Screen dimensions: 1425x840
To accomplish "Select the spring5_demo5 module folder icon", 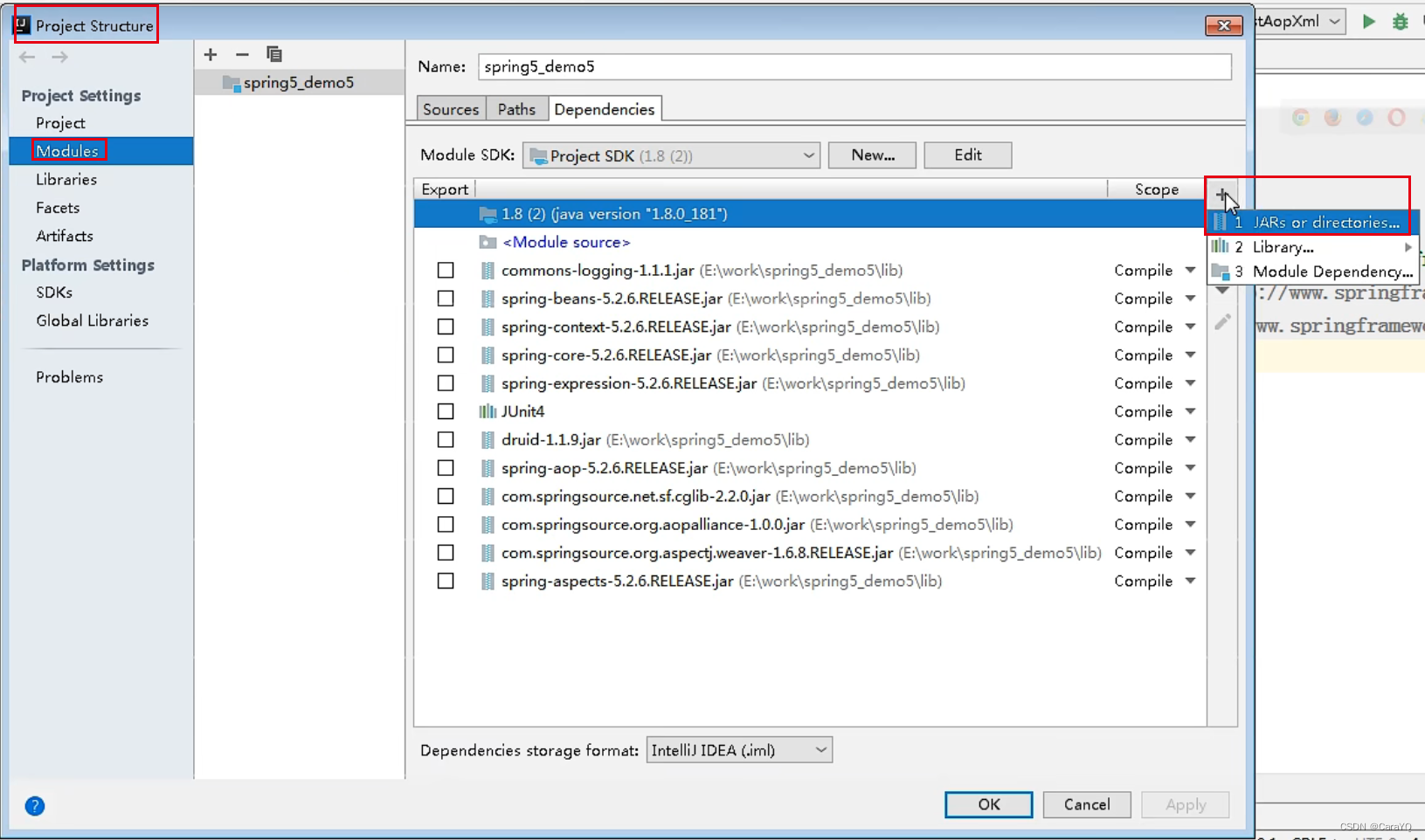I will click(232, 83).
